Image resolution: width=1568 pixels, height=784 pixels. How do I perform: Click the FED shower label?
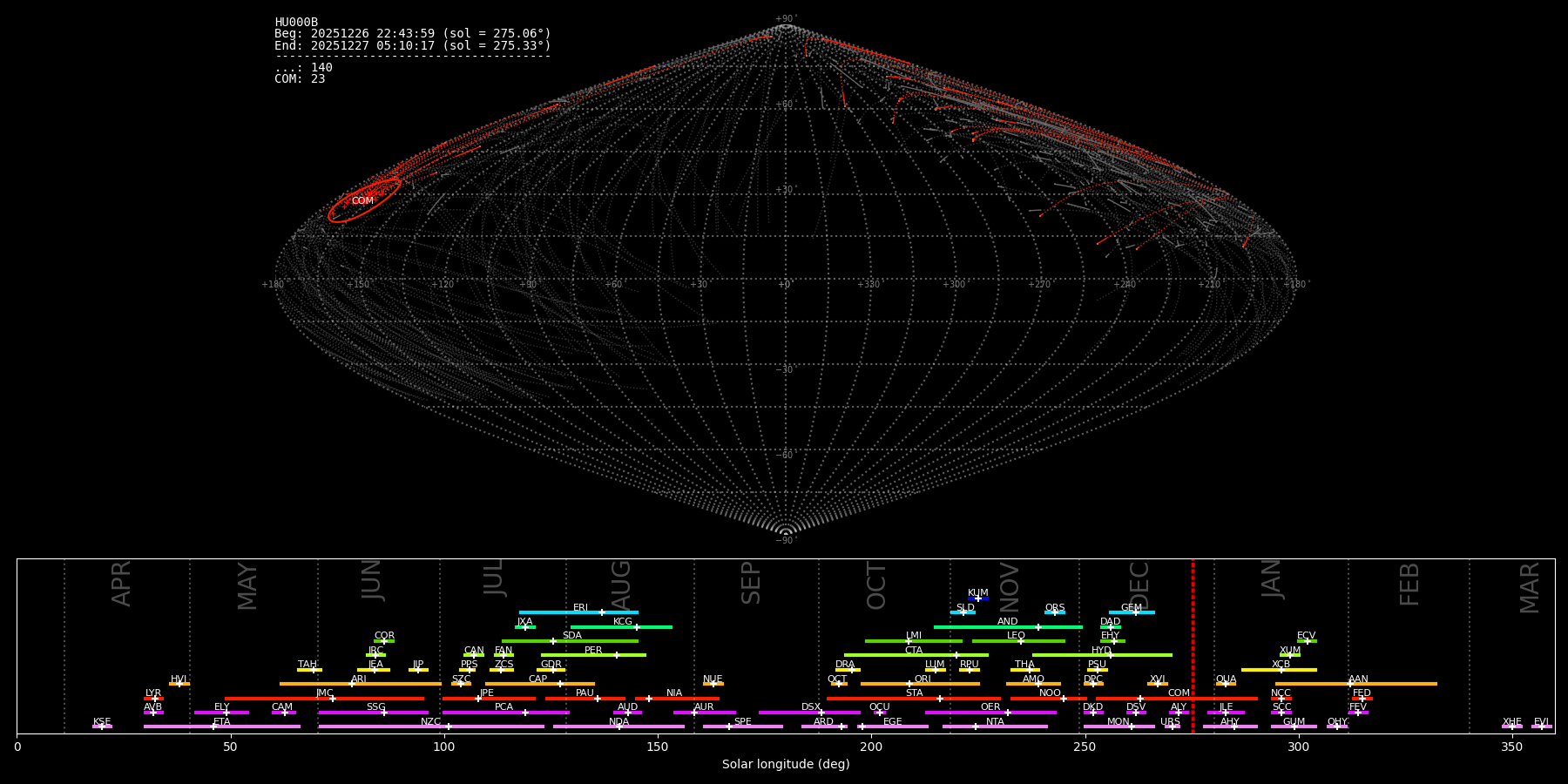[x=1362, y=693]
